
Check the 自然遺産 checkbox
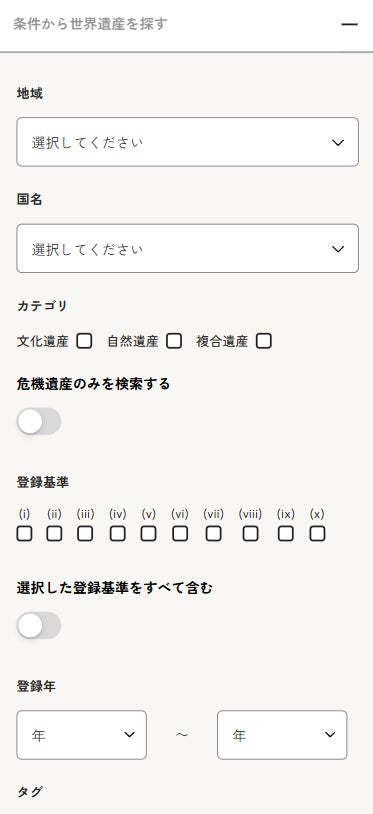174,341
